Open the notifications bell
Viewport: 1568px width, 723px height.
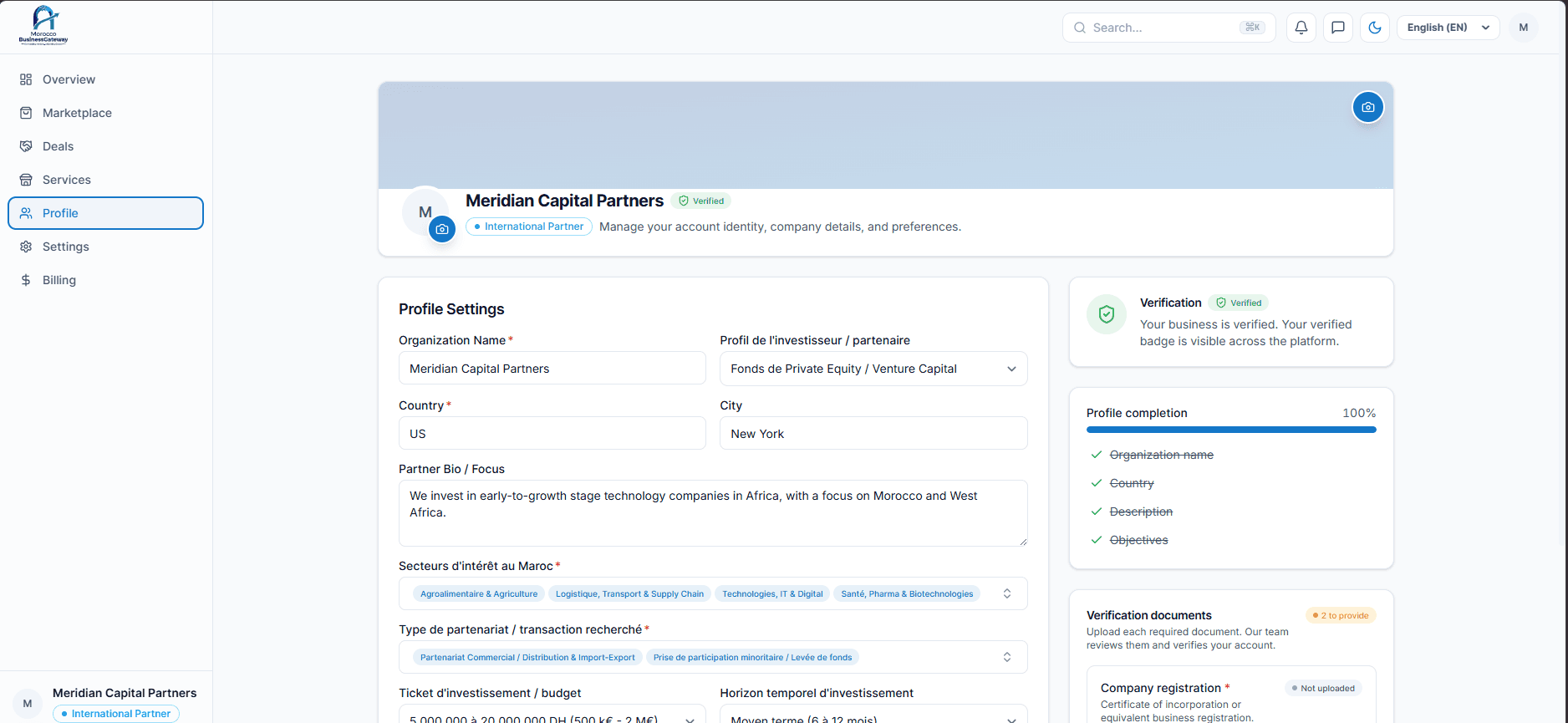click(1301, 28)
